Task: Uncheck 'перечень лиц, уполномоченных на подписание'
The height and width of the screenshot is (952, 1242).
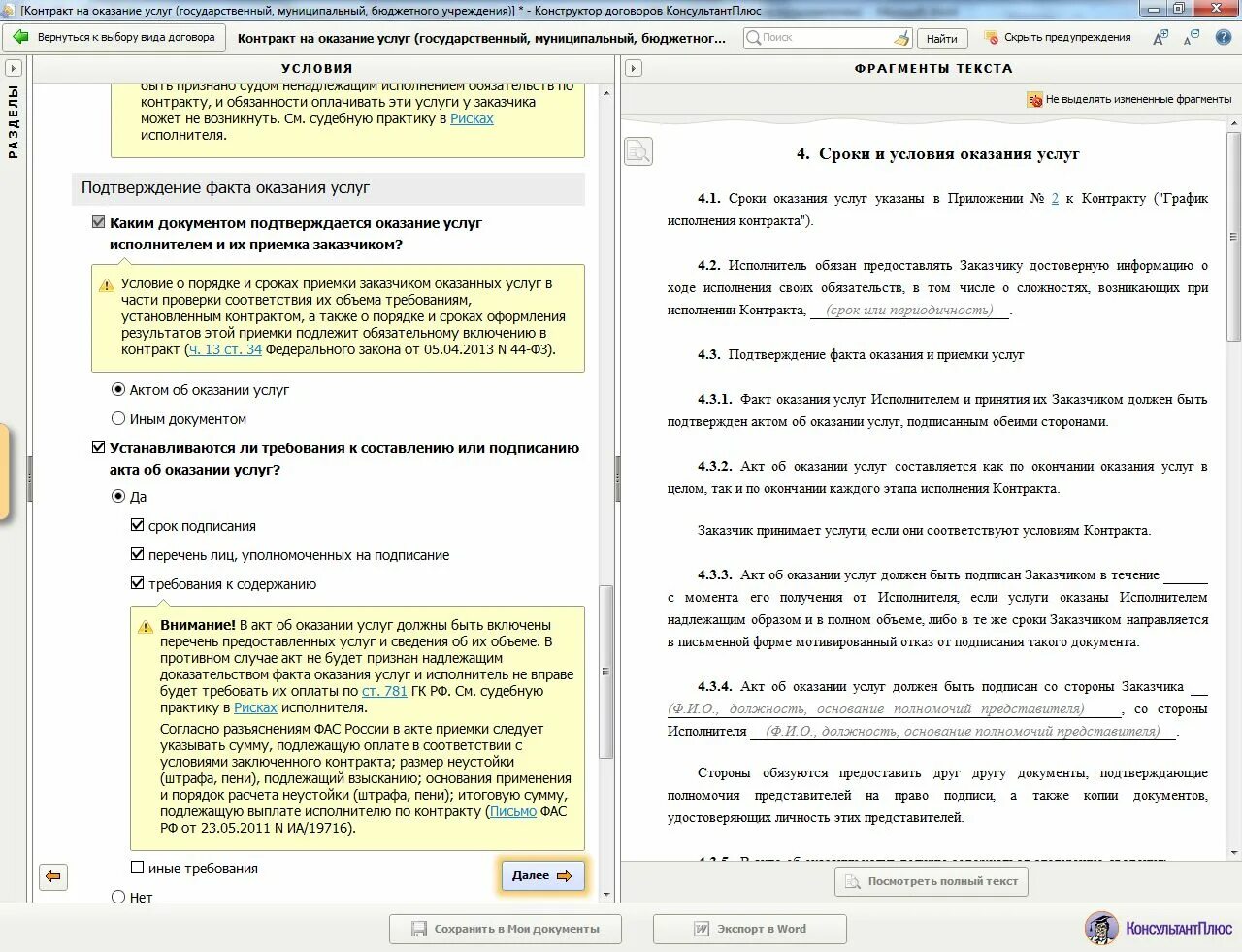Action: [x=137, y=554]
